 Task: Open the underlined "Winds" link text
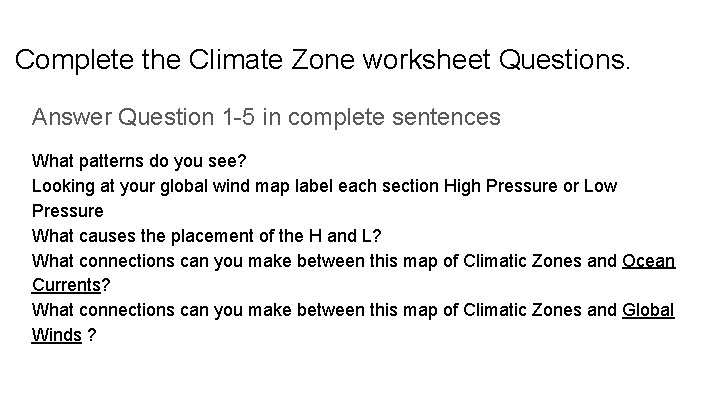[56, 335]
